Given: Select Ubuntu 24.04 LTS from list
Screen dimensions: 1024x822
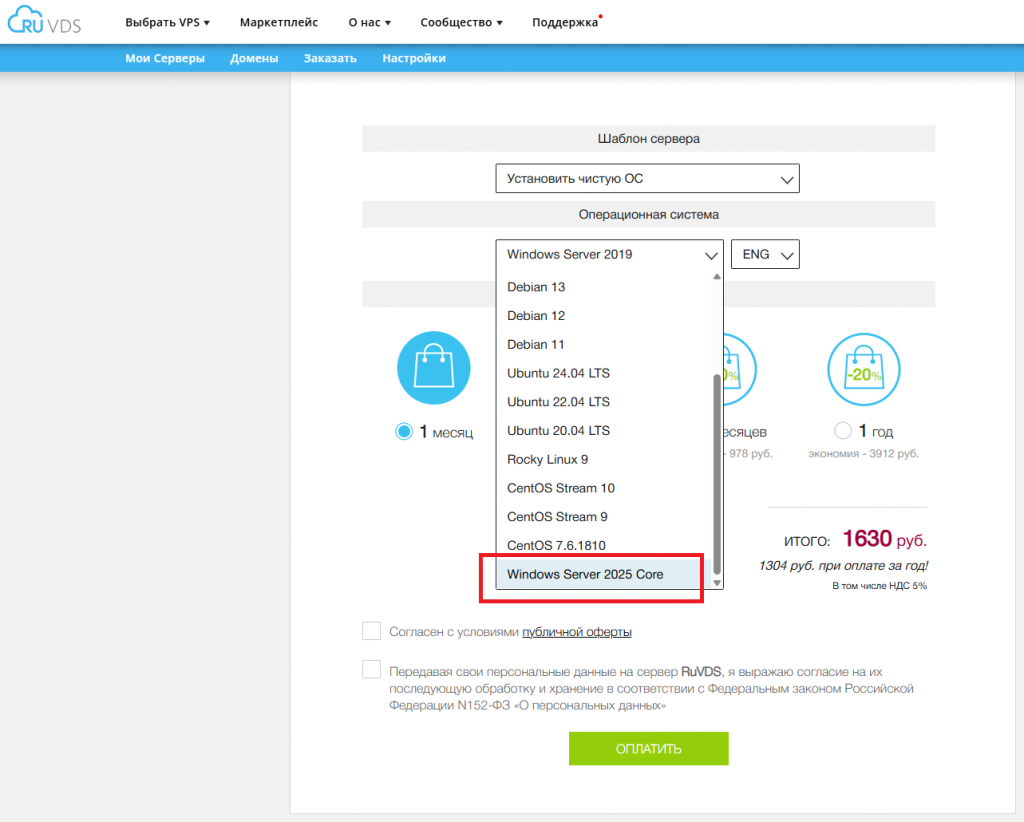Looking at the screenshot, I should tap(558, 373).
